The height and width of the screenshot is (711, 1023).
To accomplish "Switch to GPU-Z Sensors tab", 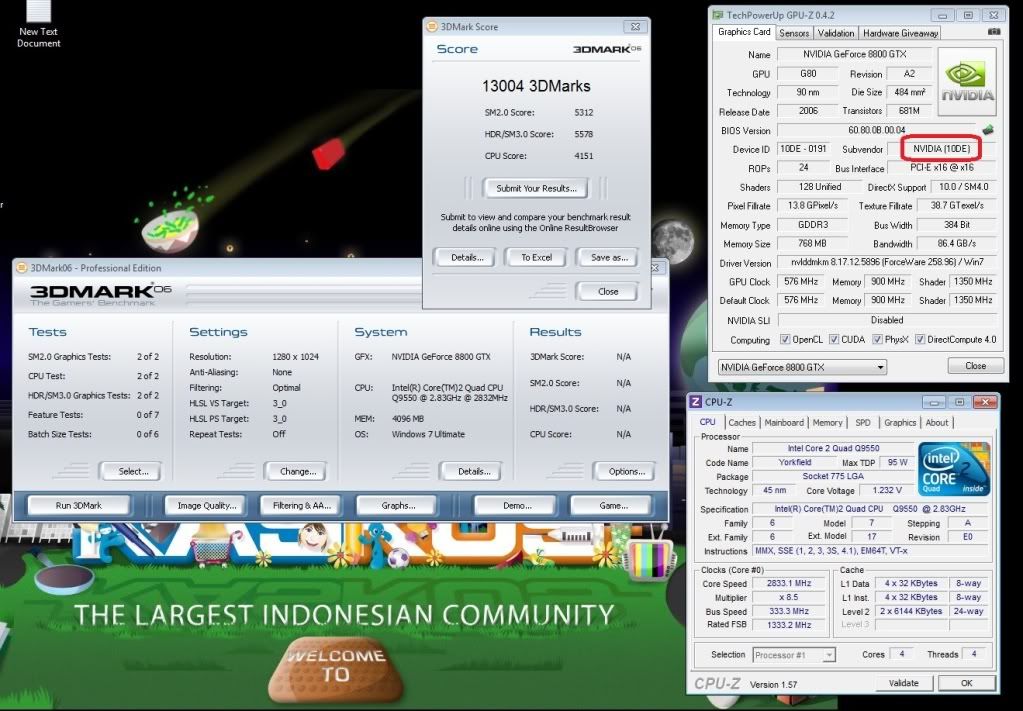I will click(x=794, y=33).
